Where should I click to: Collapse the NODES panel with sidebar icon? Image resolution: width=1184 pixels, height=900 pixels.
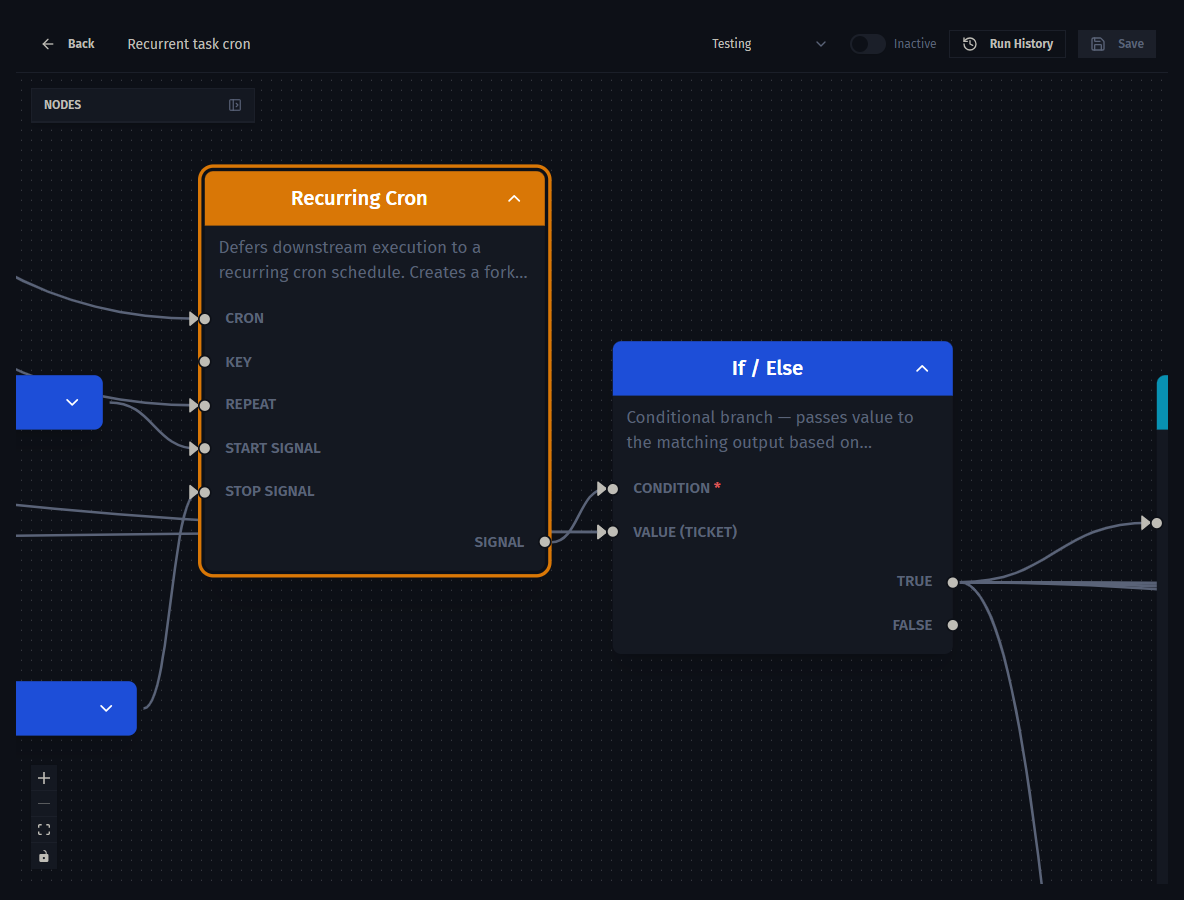click(235, 105)
